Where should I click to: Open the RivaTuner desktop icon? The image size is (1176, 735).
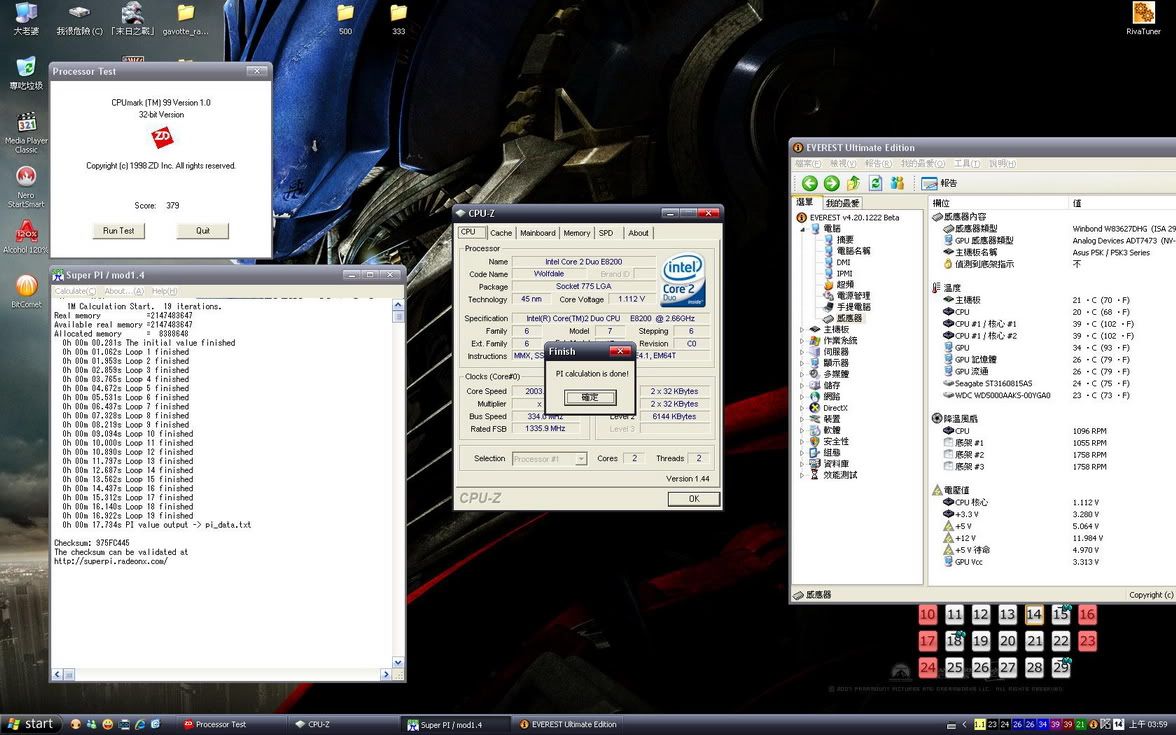tap(1143, 18)
